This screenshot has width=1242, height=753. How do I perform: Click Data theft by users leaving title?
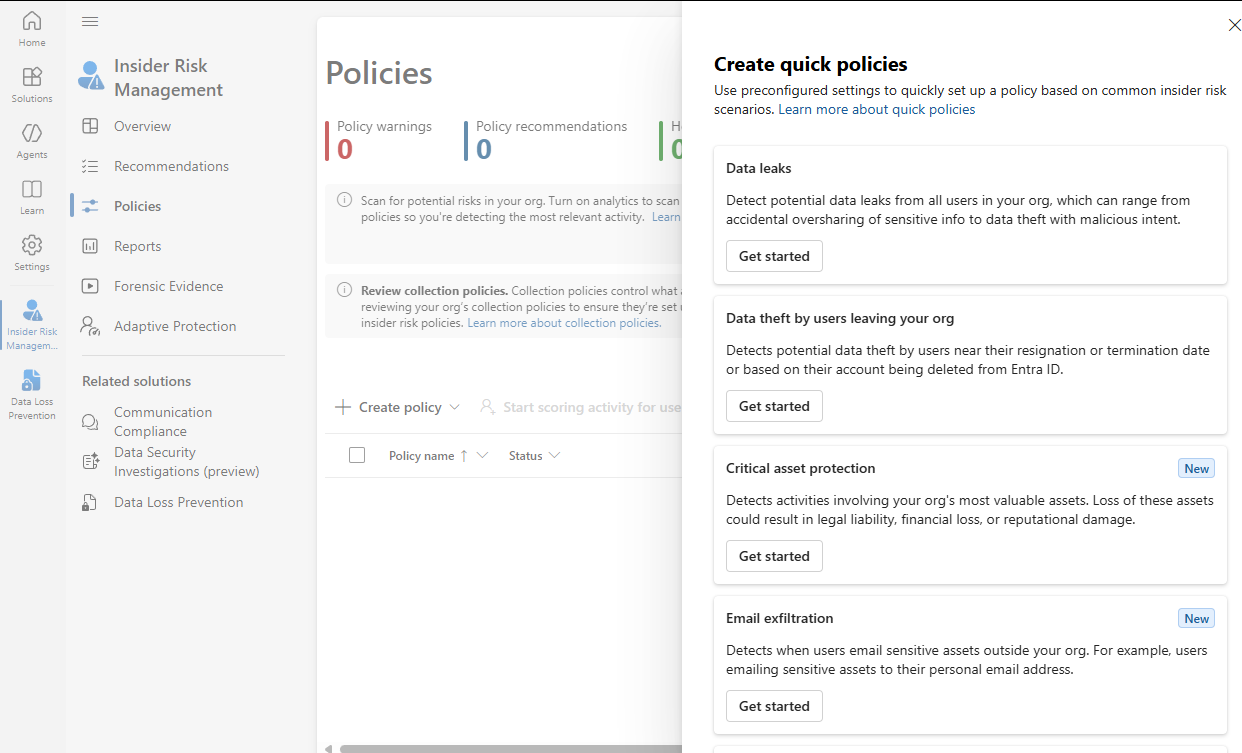[x=840, y=318]
